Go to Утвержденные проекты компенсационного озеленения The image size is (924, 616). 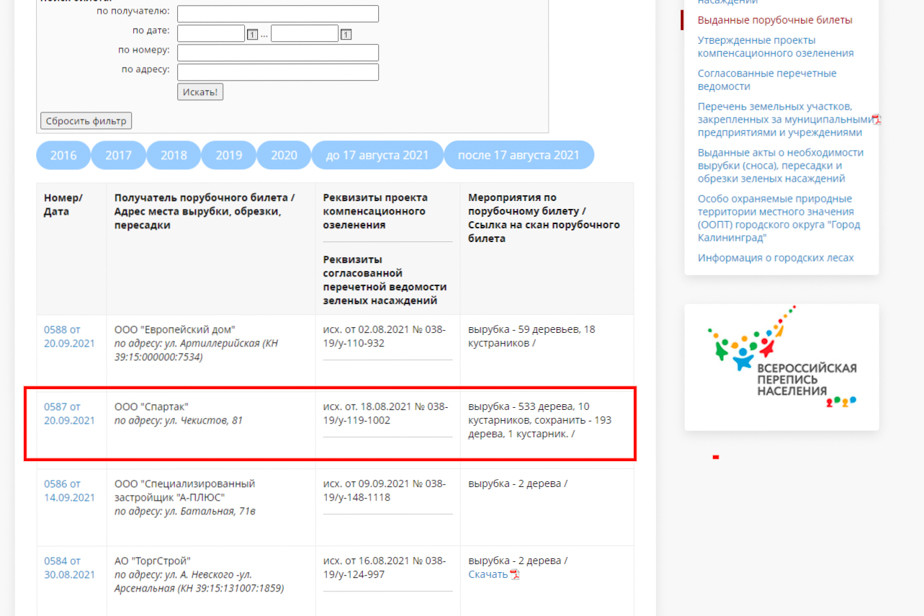775,46
